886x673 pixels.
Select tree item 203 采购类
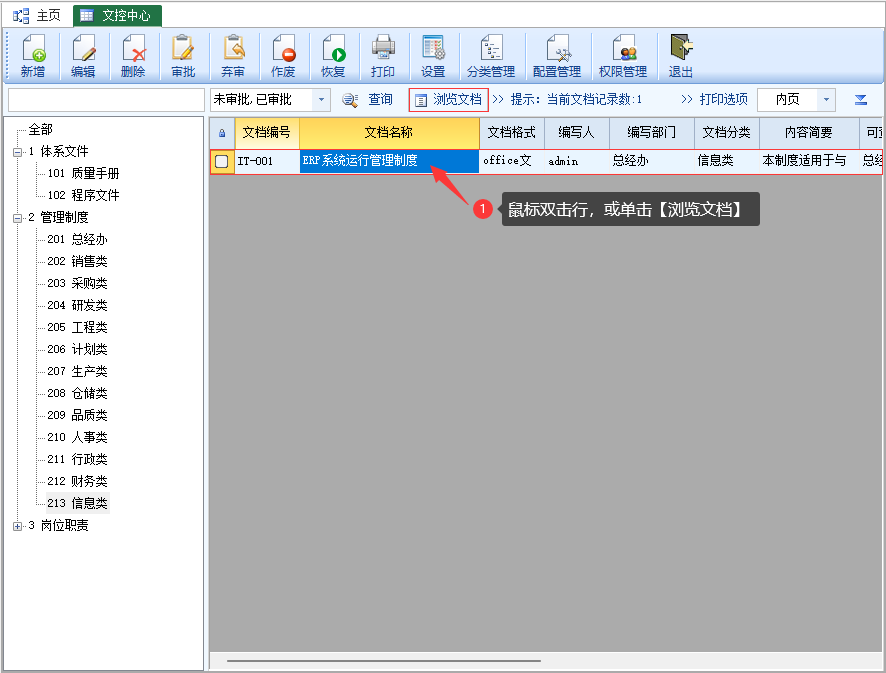pos(77,284)
